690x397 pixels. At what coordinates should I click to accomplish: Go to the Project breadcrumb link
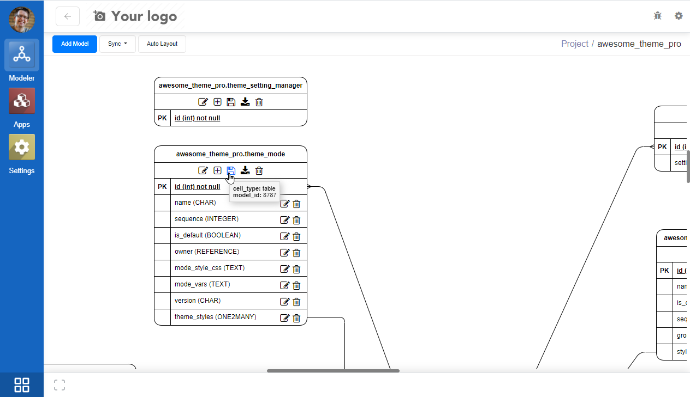[575, 44]
